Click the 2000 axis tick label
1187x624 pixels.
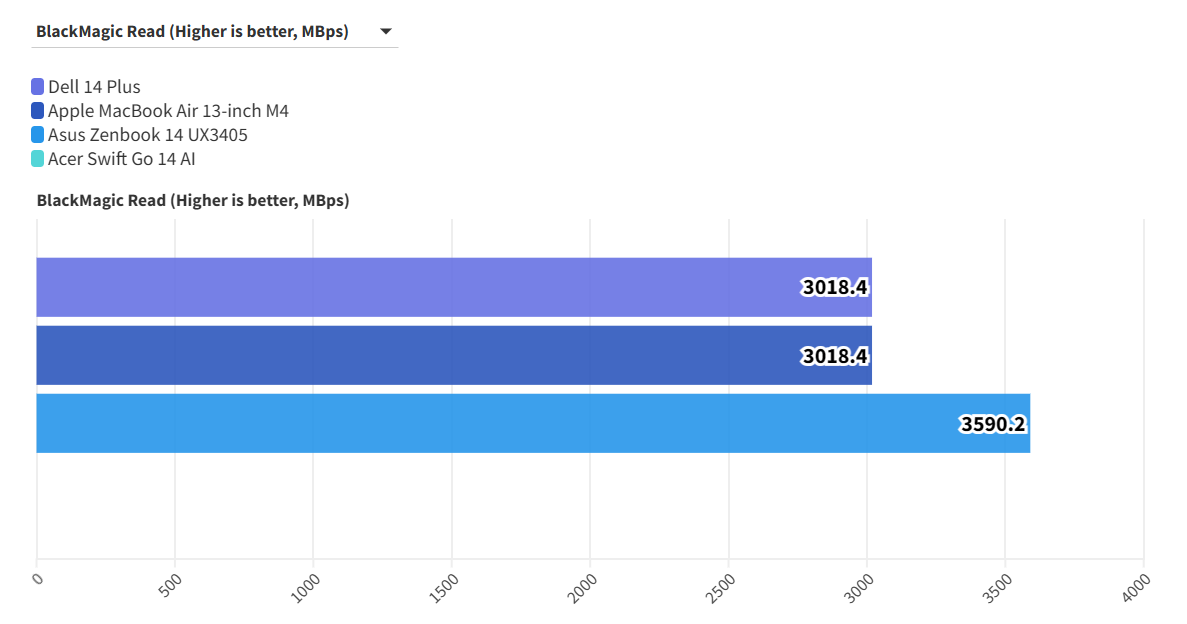pyautogui.click(x=584, y=586)
